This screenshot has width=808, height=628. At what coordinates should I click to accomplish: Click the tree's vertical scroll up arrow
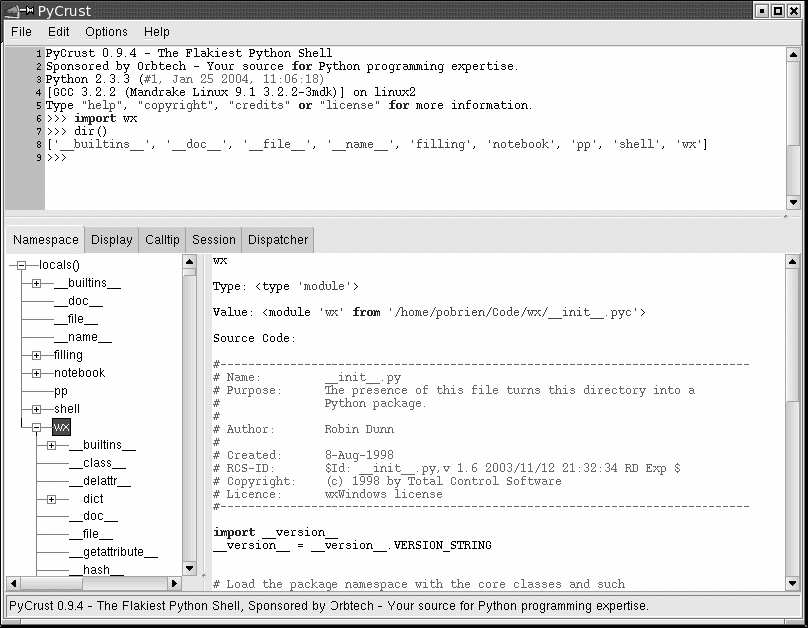coord(190,262)
